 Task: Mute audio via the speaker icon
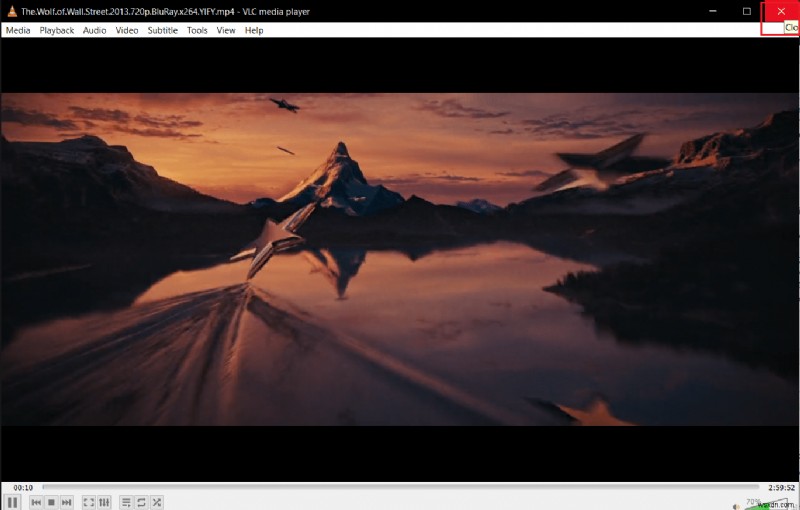(736, 506)
